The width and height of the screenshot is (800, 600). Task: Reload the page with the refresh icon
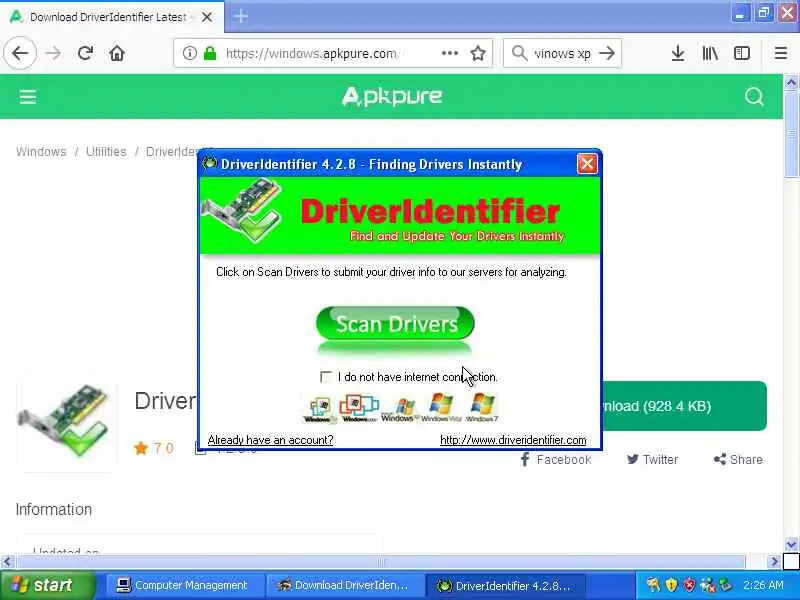click(x=85, y=53)
